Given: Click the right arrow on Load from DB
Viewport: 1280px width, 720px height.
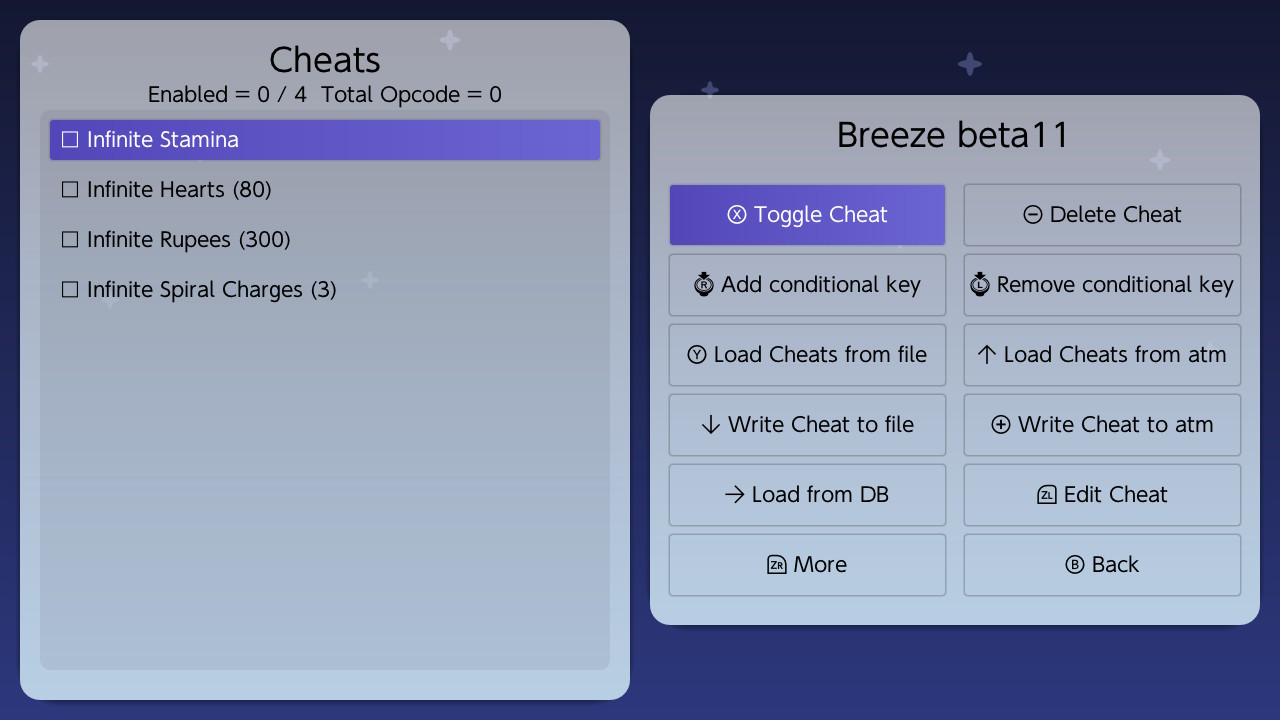Looking at the screenshot, I should 735,495.
